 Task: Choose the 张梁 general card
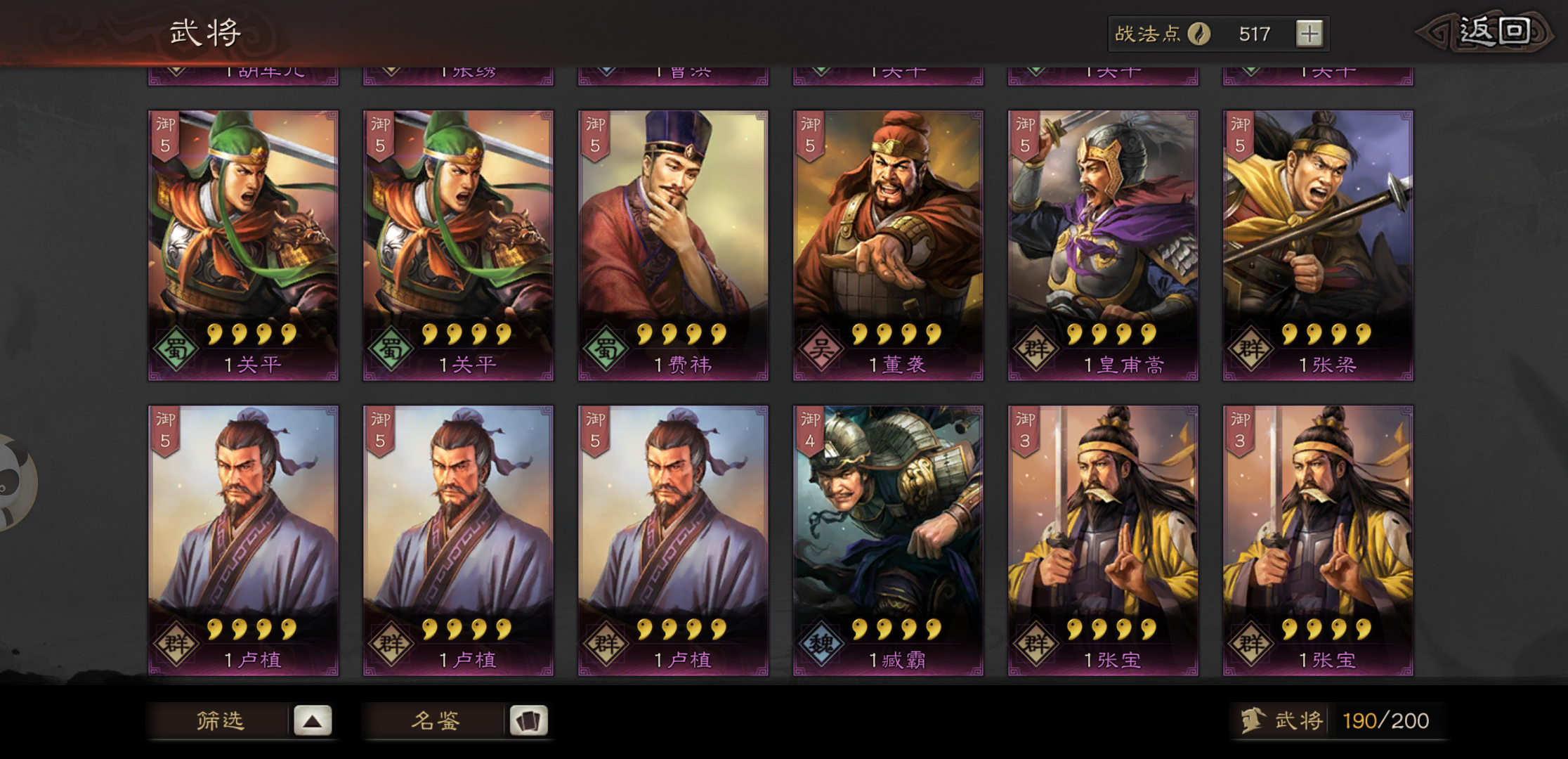tap(1318, 246)
